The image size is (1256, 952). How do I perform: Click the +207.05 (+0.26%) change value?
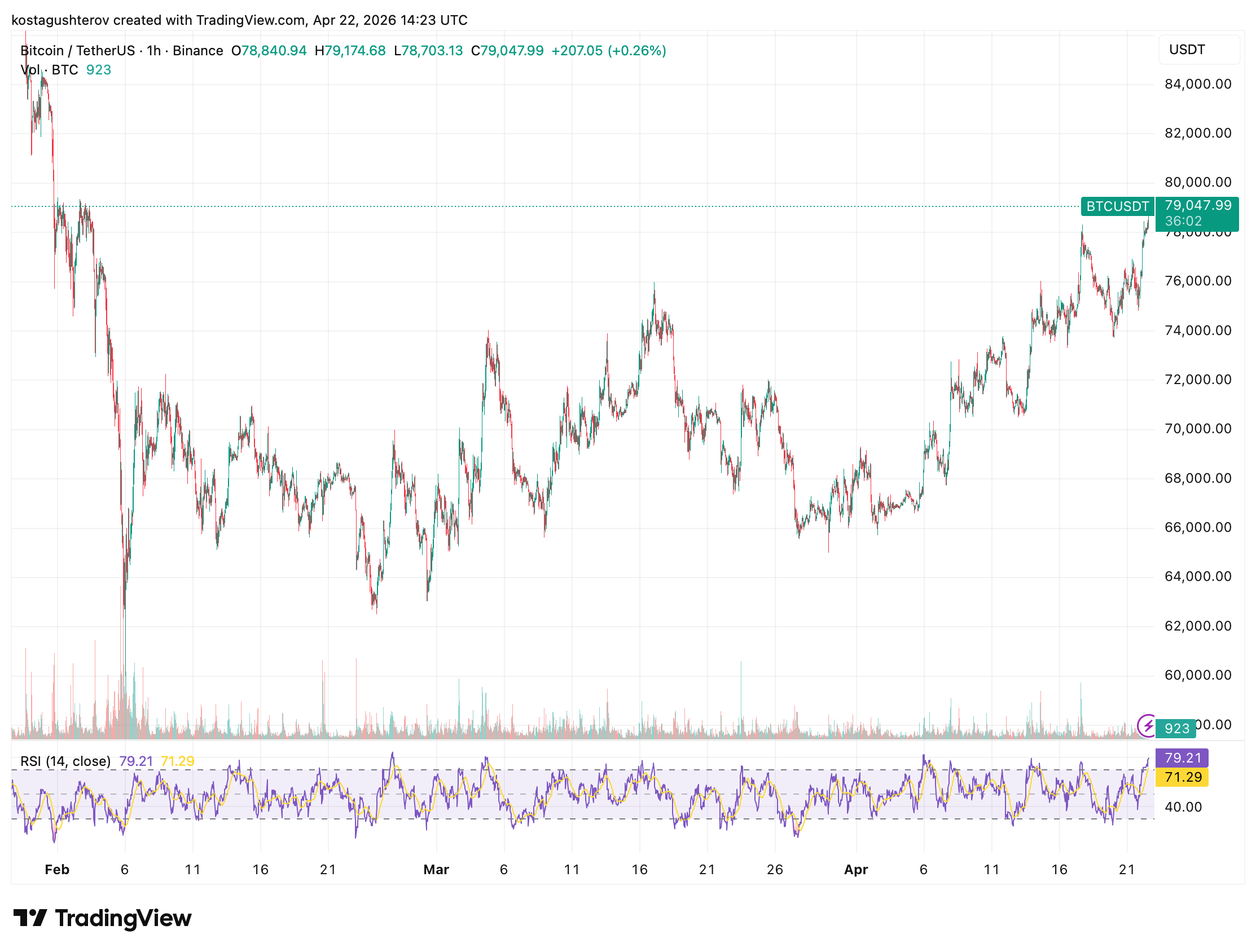click(x=608, y=51)
